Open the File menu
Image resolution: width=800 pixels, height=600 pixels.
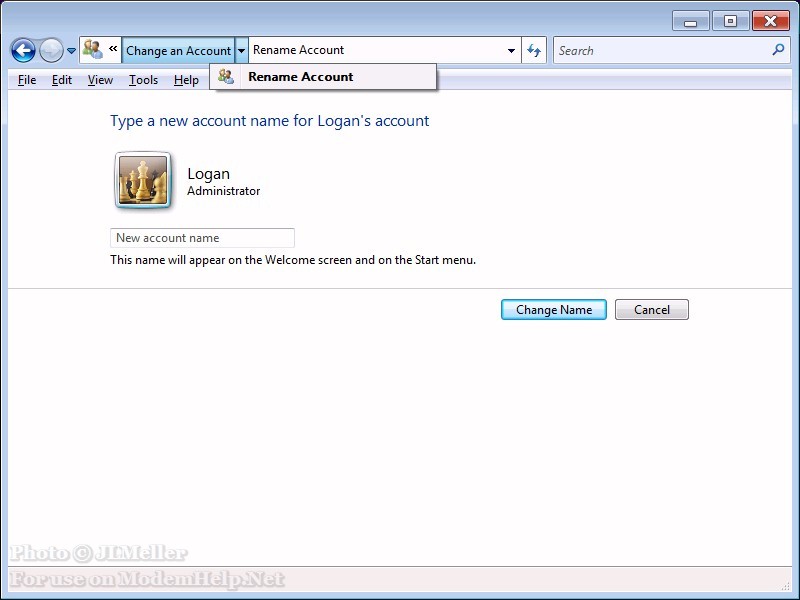[27, 80]
